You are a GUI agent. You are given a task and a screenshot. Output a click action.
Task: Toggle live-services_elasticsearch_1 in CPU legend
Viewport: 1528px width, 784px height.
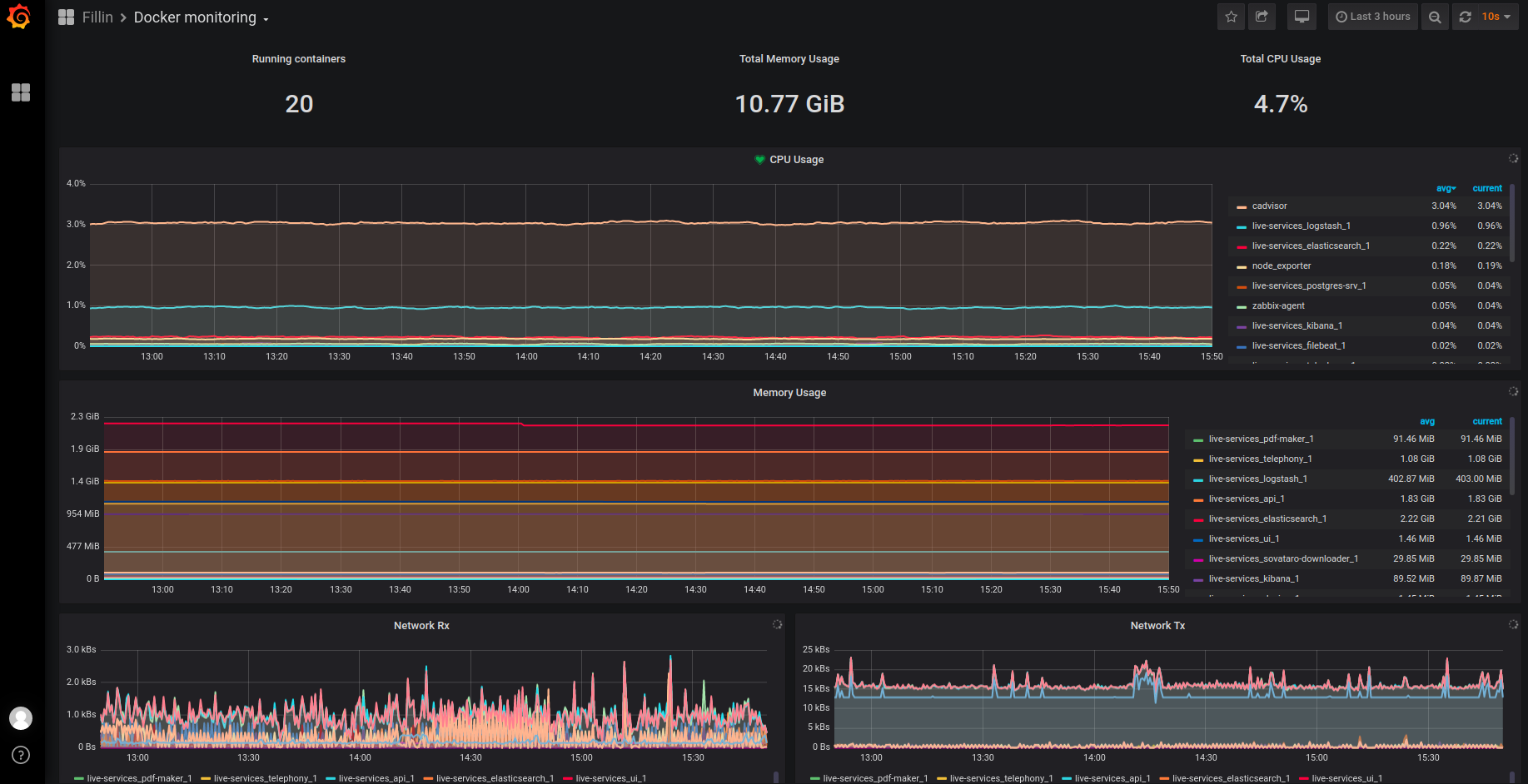pos(1311,246)
